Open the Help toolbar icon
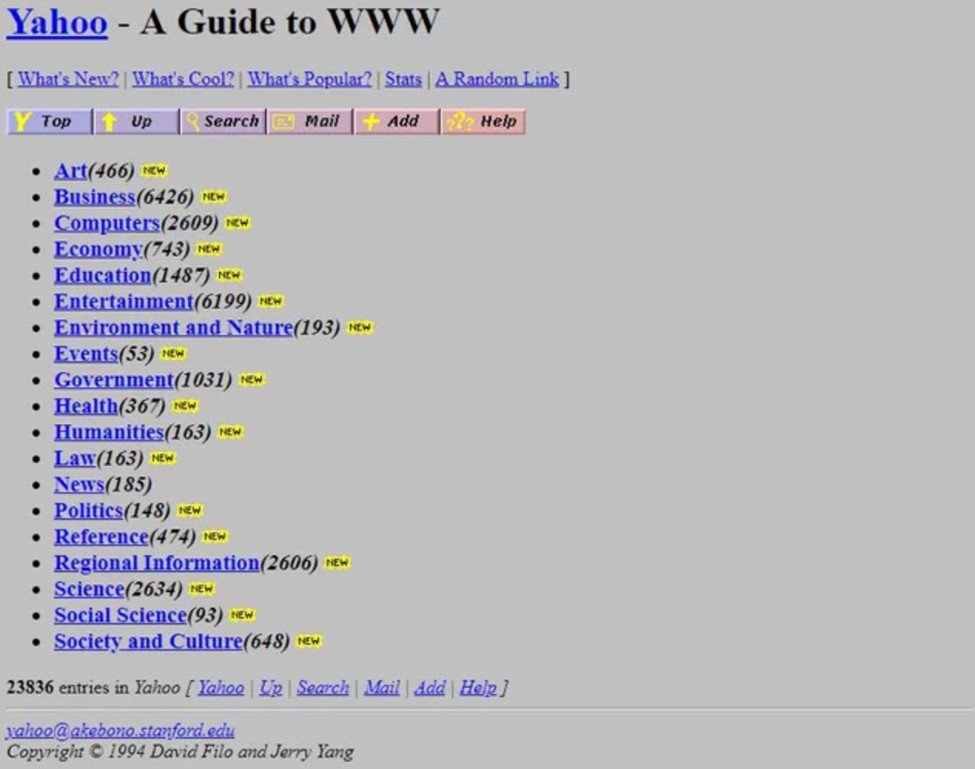This screenshot has height=769, width=975. pos(483,121)
